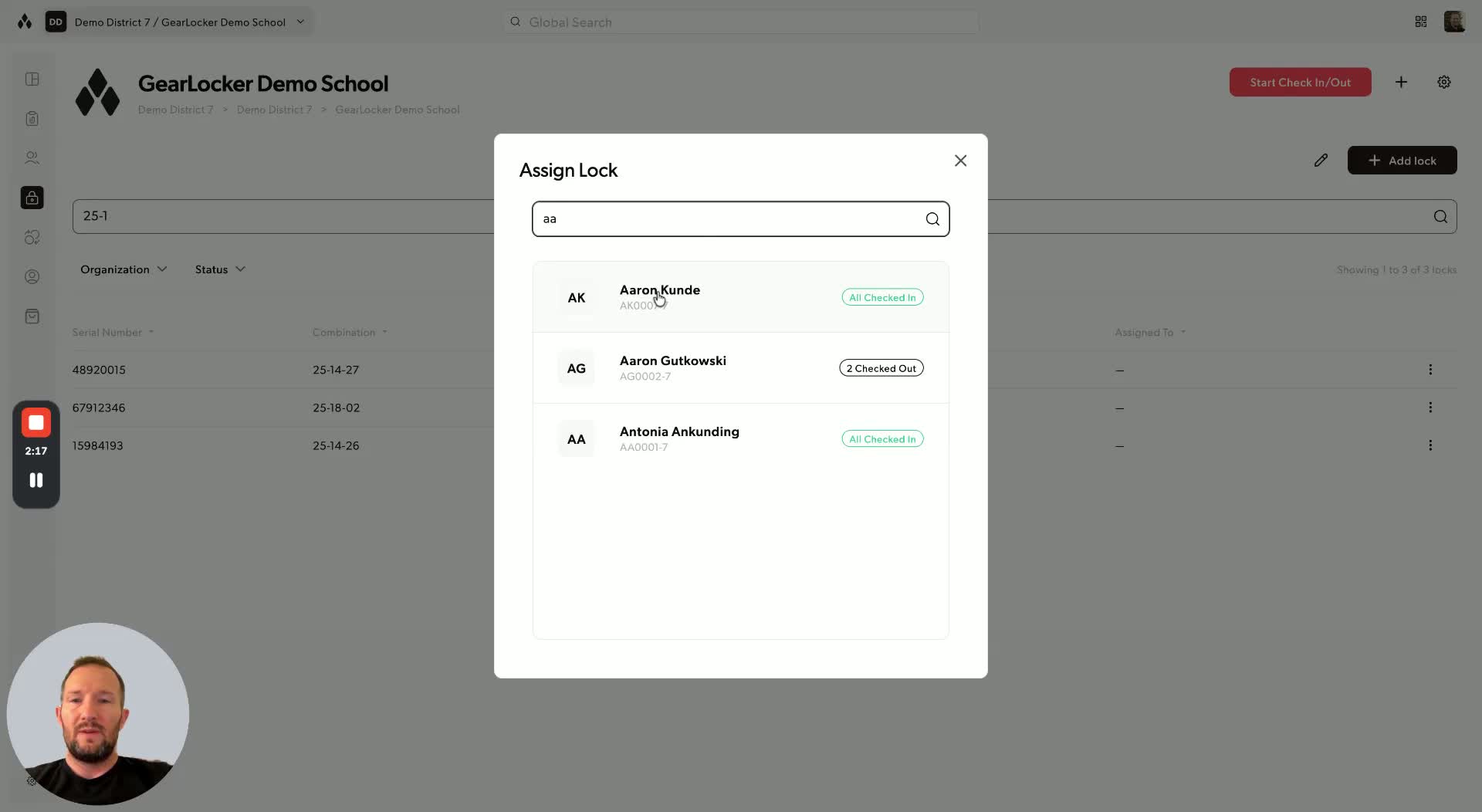Click the AA initials avatar
The height and width of the screenshot is (812, 1482).
[576, 439]
